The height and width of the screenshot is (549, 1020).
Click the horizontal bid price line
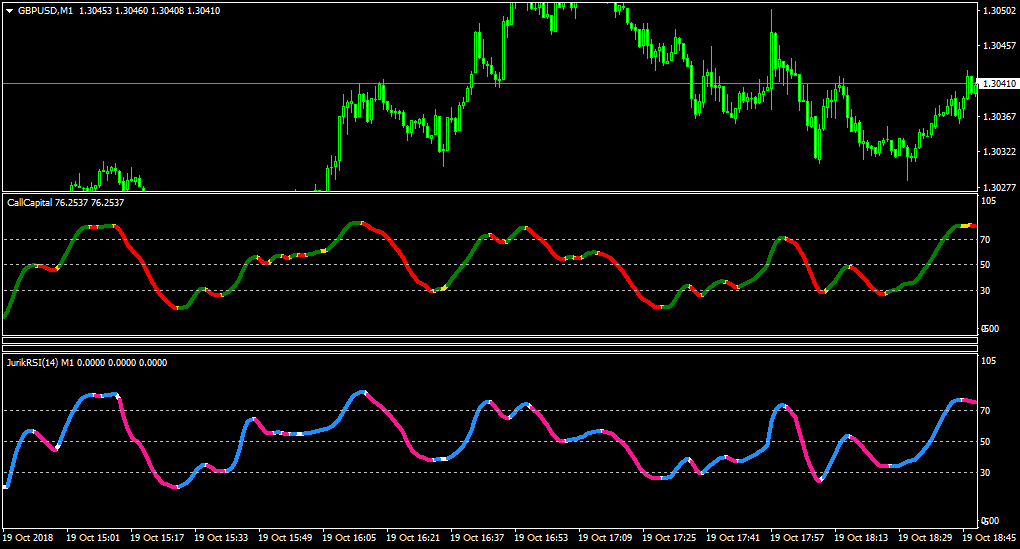click(490, 84)
